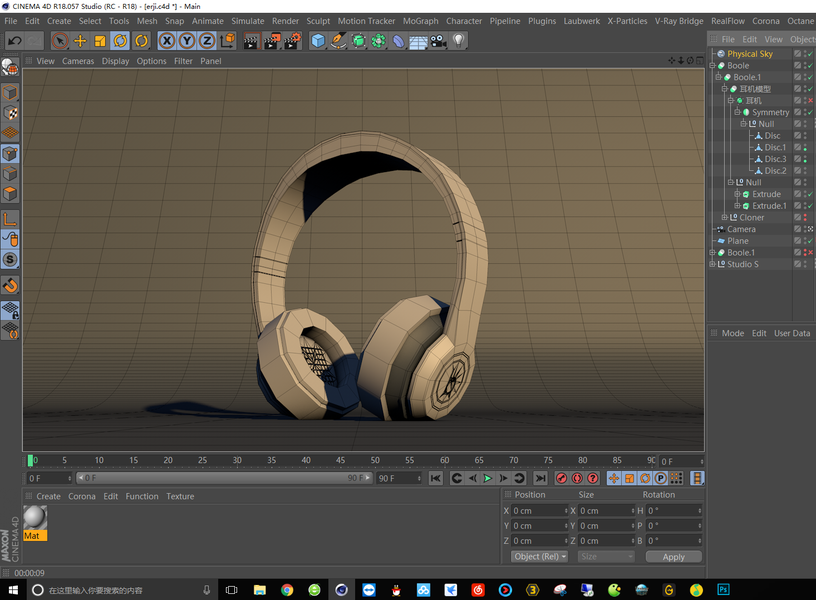816x600 pixels.
Task: Toggle X axis lock
Action: pos(167,41)
